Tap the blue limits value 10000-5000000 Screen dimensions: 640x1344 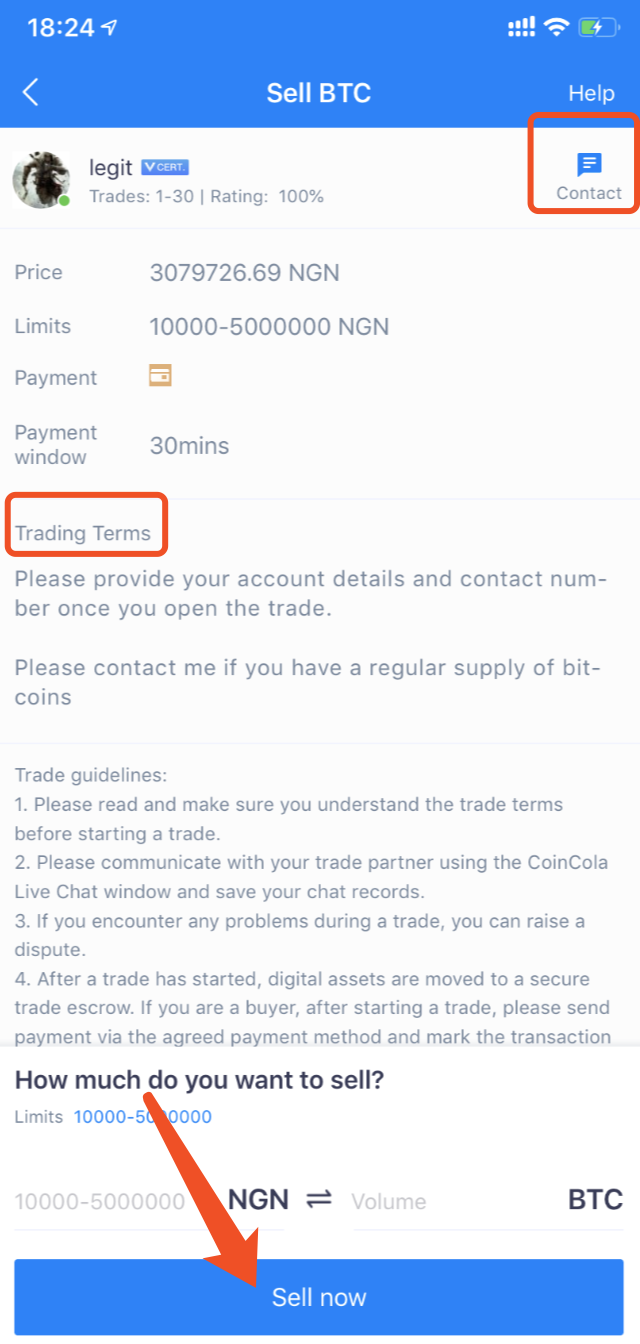(x=142, y=1117)
